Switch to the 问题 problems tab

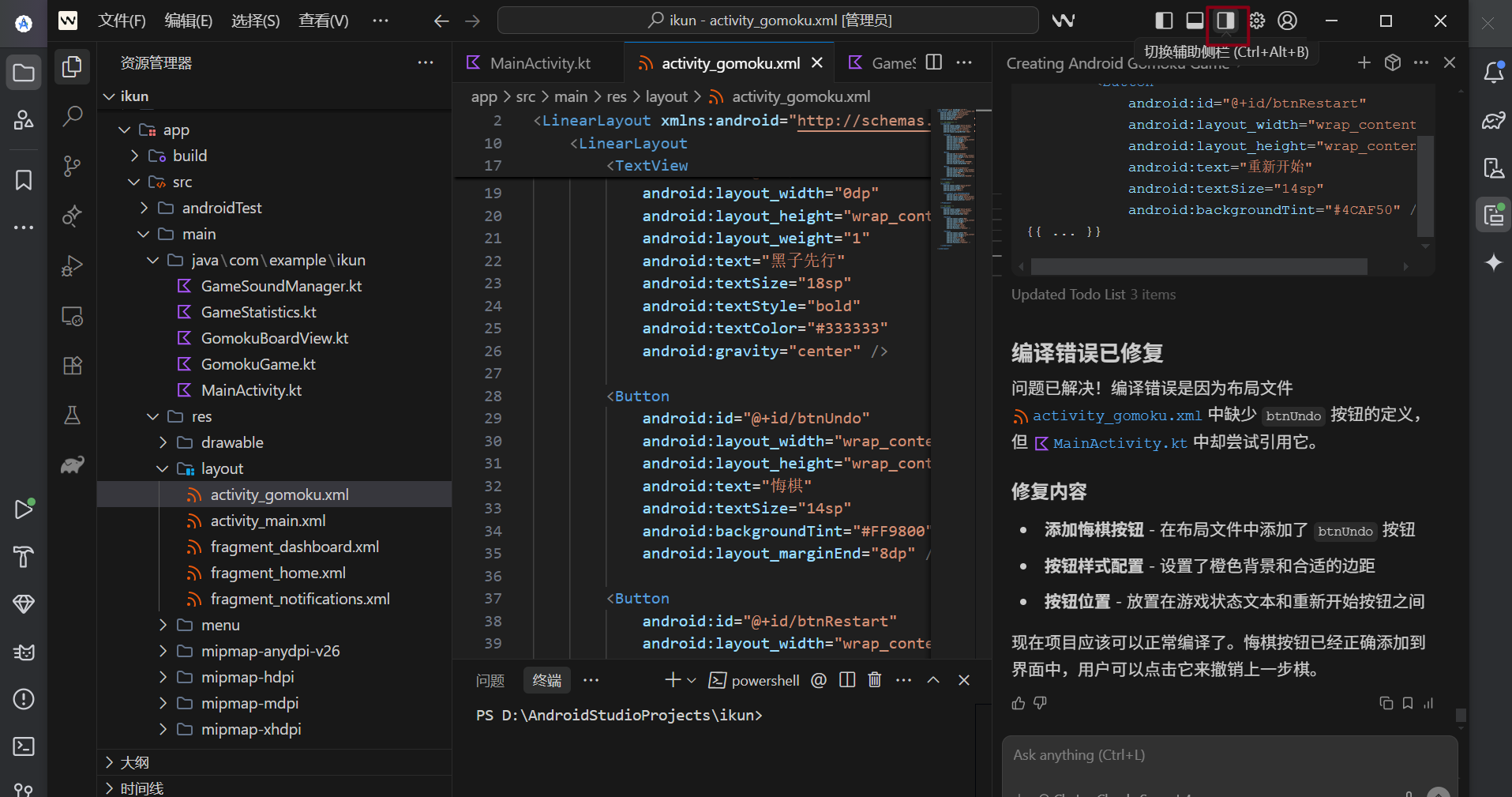click(x=490, y=680)
